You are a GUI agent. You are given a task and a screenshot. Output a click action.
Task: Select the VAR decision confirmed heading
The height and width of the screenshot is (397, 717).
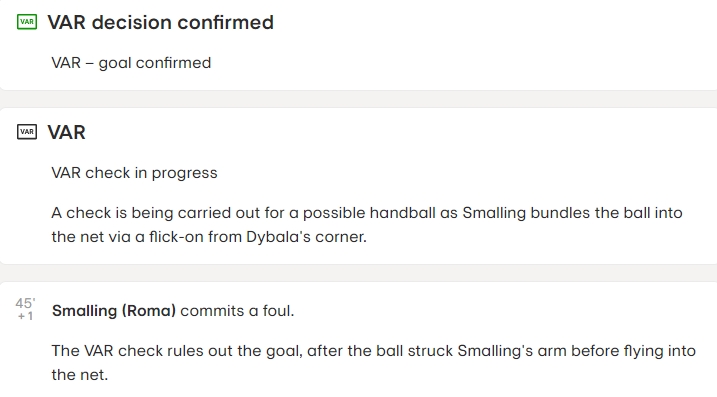[161, 22]
